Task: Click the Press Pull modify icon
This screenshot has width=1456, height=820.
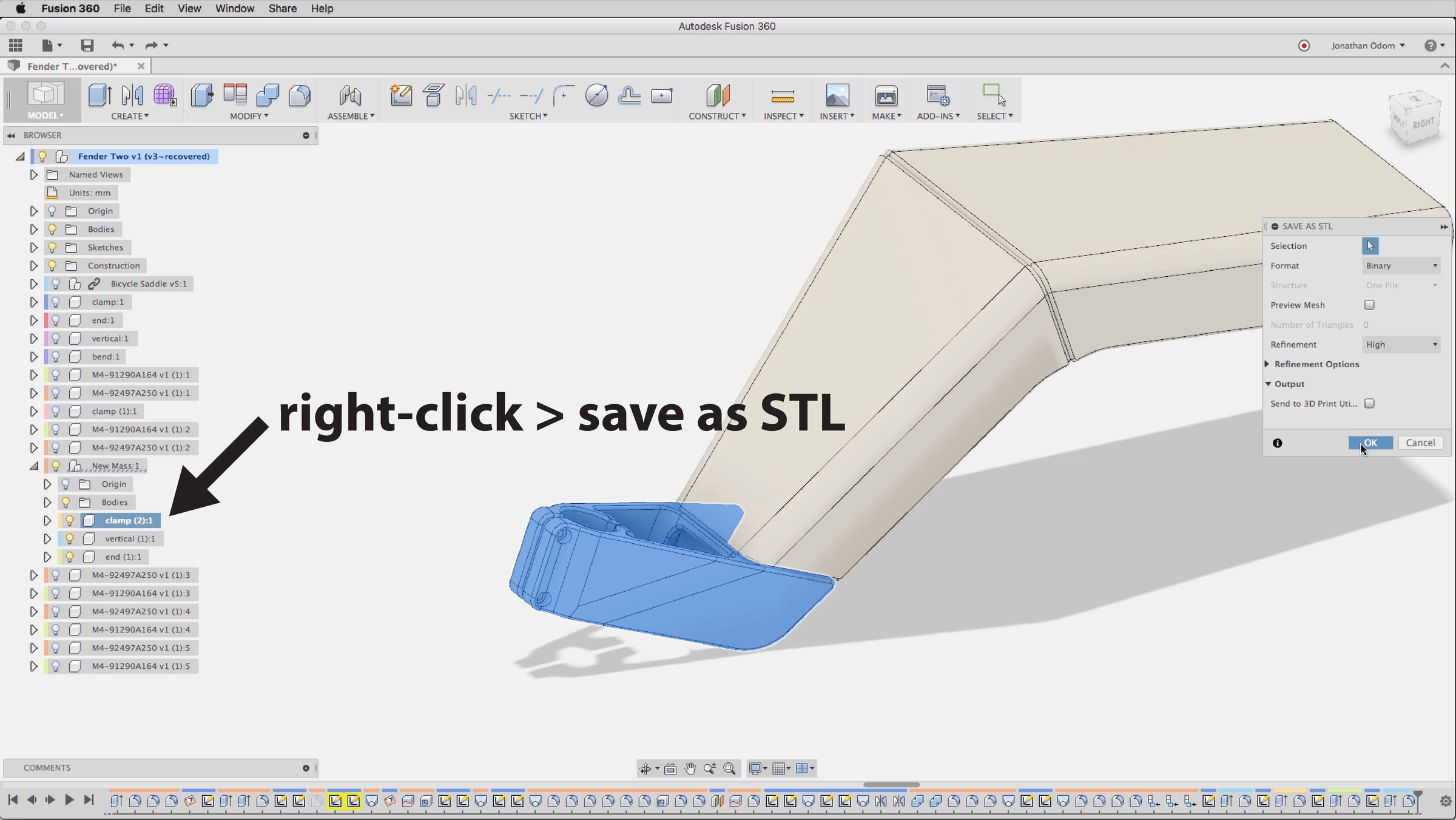Action: click(202, 96)
